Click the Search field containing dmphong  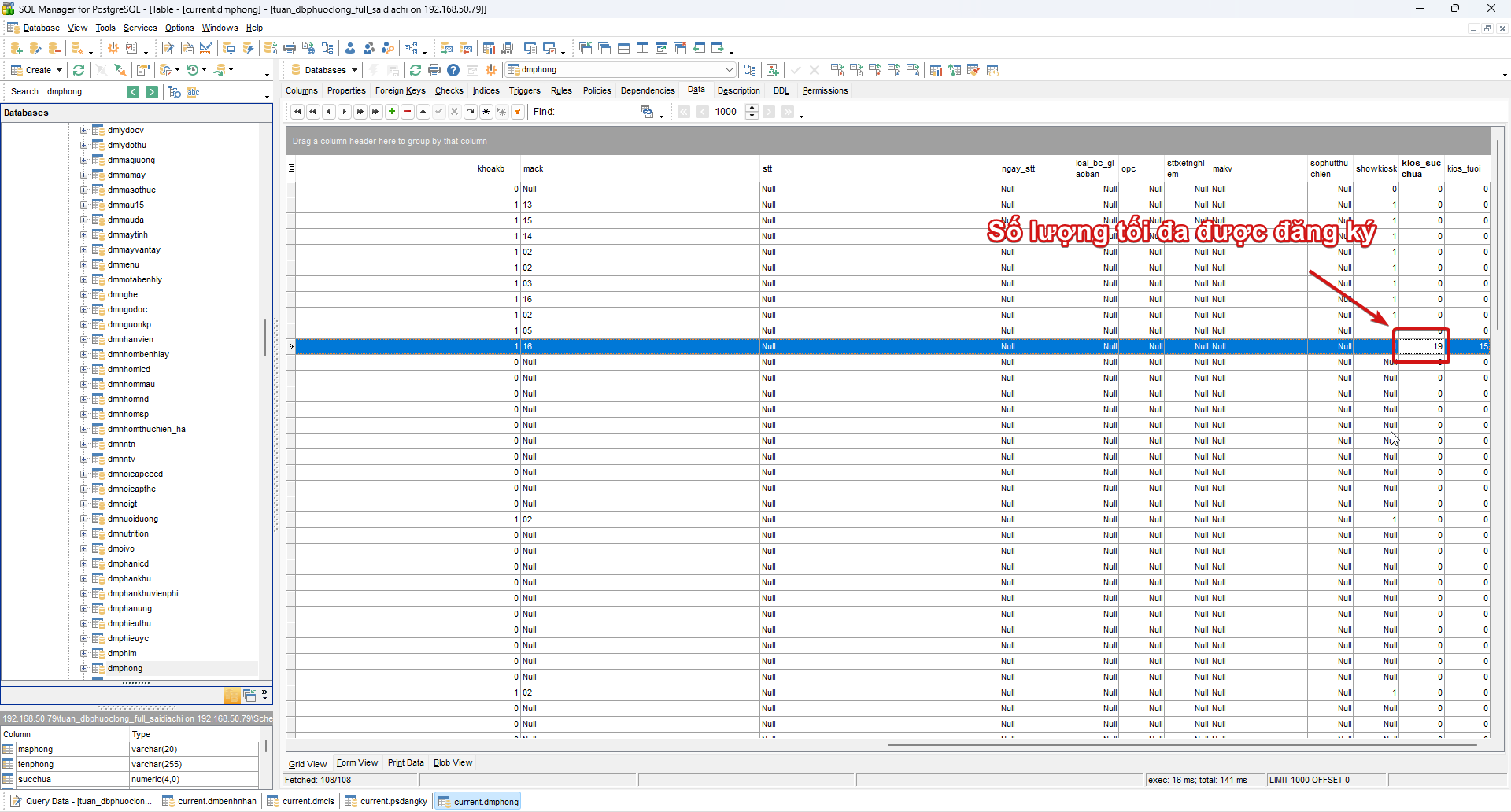[x=83, y=92]
